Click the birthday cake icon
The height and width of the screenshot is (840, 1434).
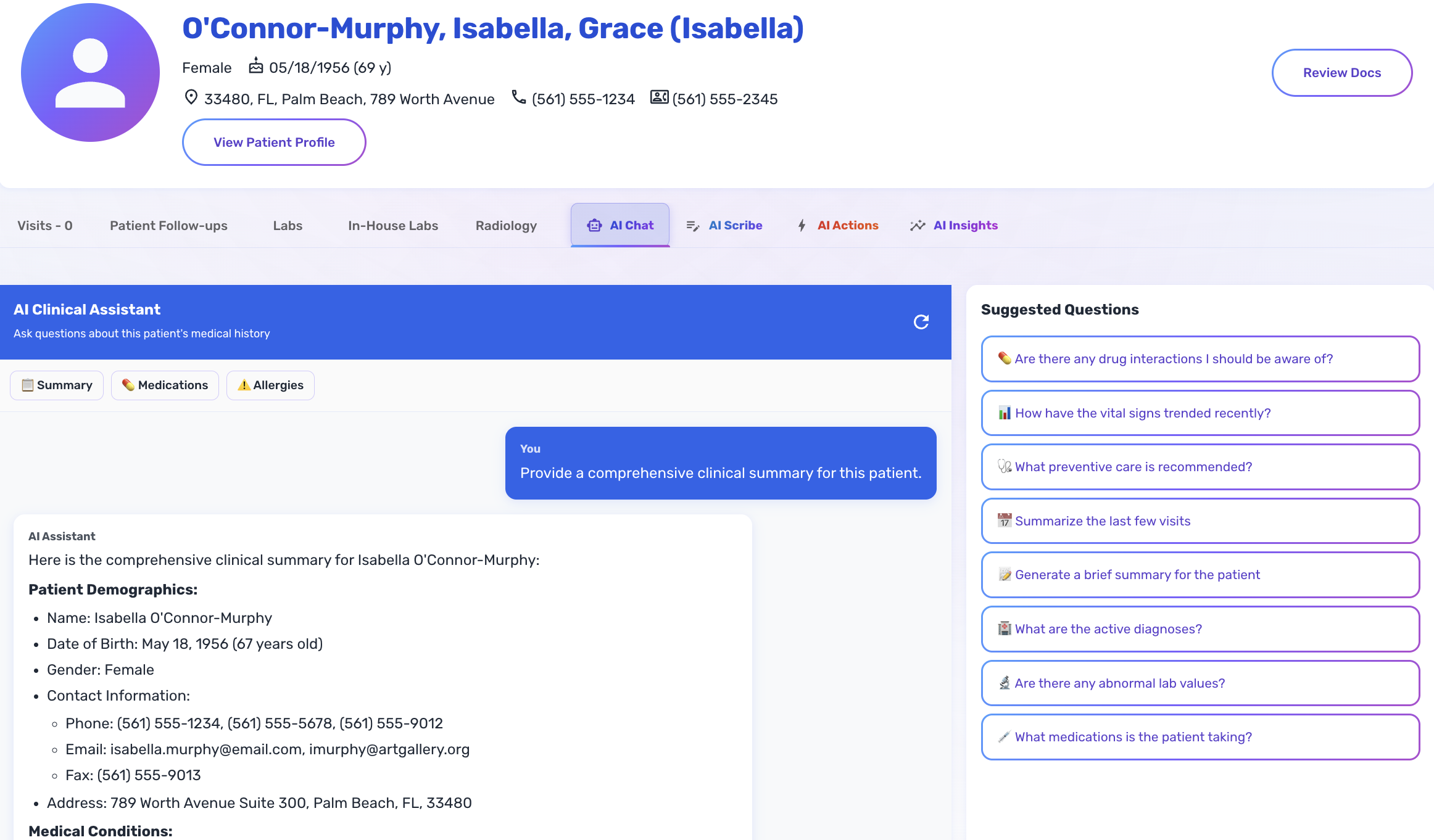click(255, 66)
